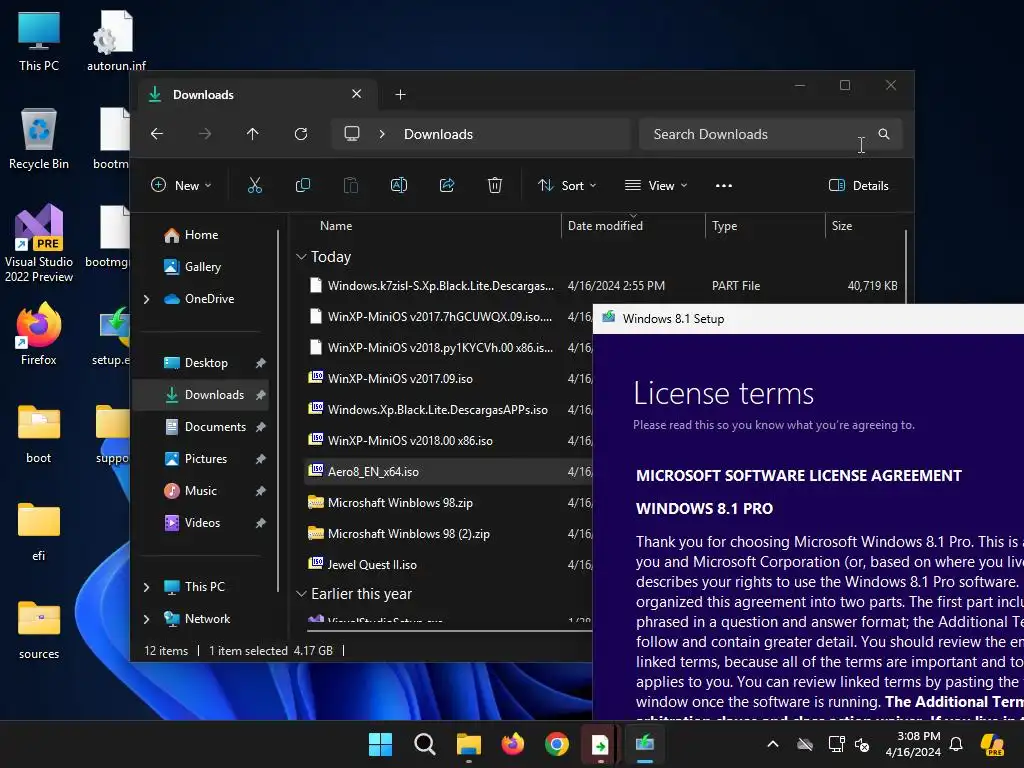Image resolution: width=1024 pixels, height=768 pixels.
Task: Open the Sort dropdown menu
Action: point(567,185)
